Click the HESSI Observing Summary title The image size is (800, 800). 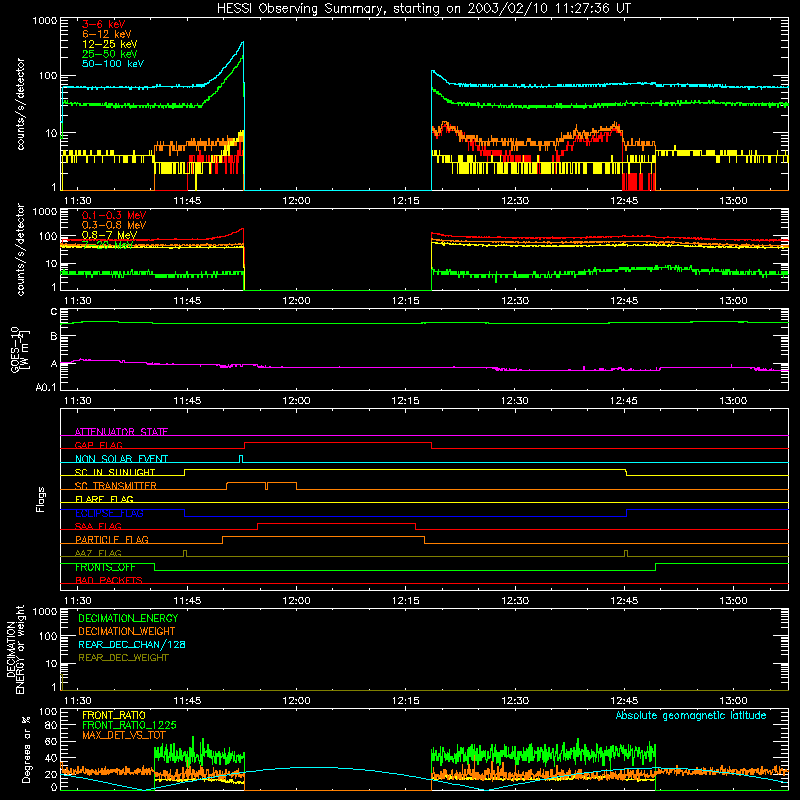pyautogui.click(x=424, y=9)
